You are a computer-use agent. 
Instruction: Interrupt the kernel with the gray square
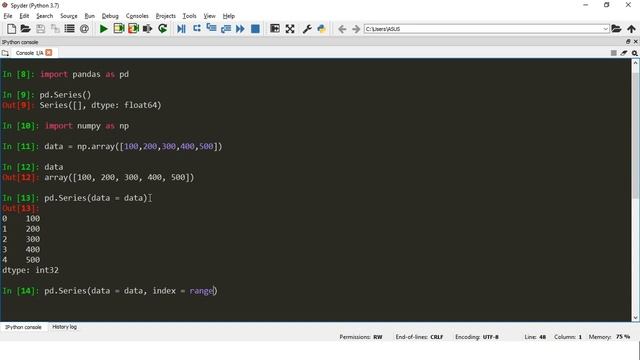613,53
